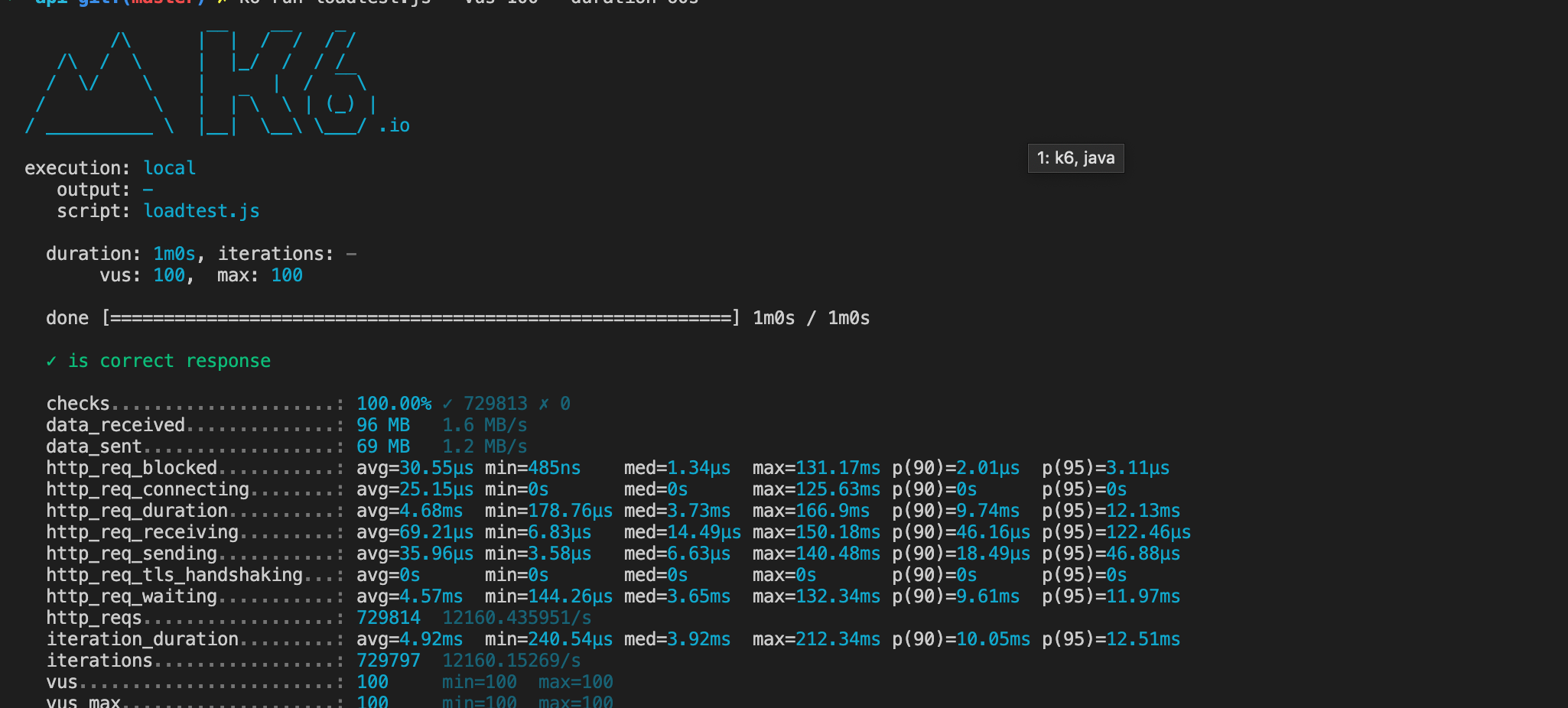Click the http_req_duration avg=4.68ms value
The width and height of the screenshot is (1568, 708).
pyautogui.click(x=409, y=511)
